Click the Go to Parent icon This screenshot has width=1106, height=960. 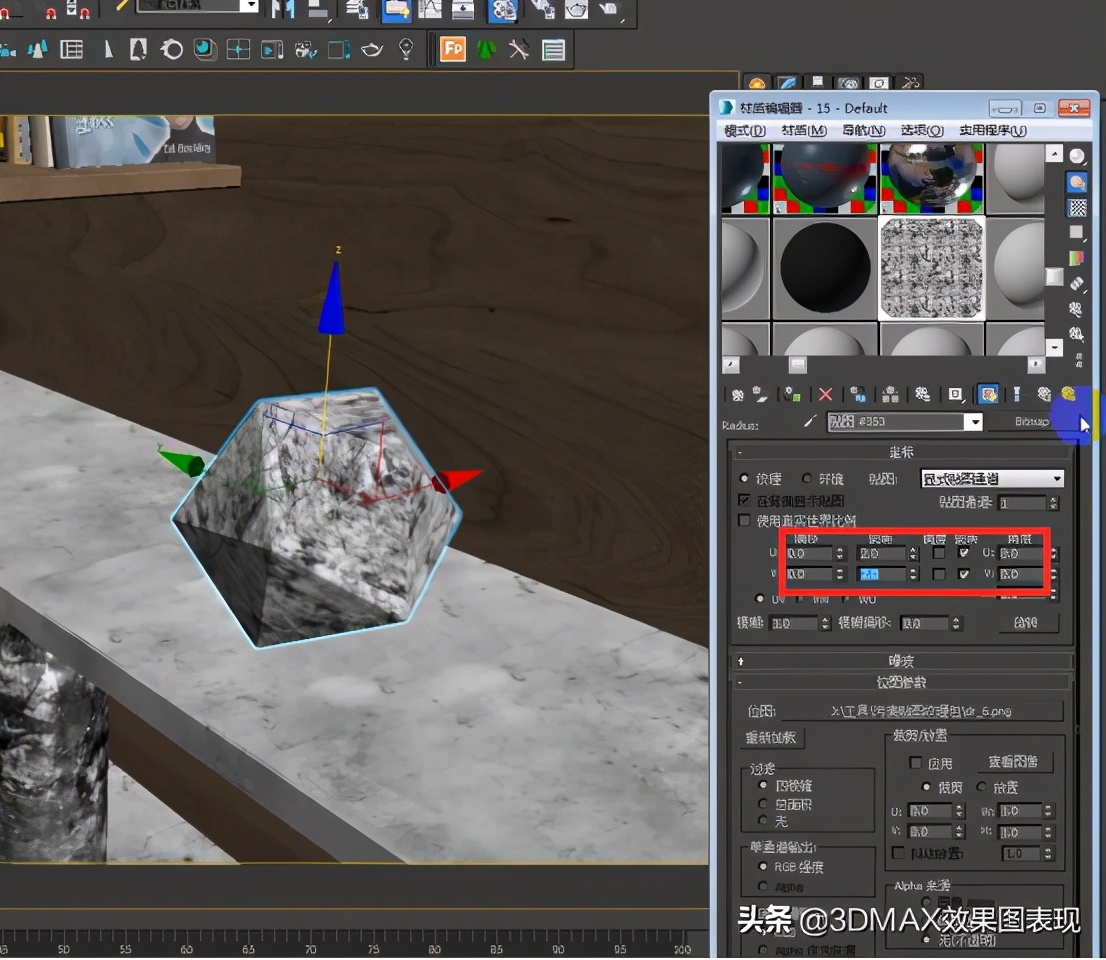pos(1015,394)
